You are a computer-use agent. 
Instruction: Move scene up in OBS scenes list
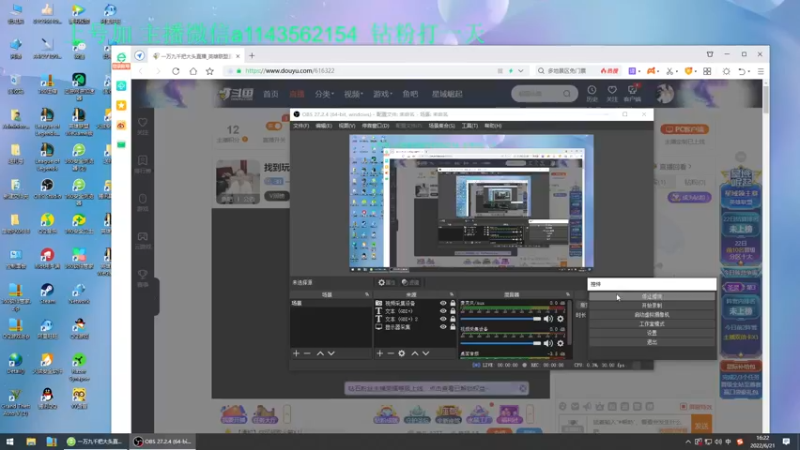pyautogui.click(x=320, y=353)
